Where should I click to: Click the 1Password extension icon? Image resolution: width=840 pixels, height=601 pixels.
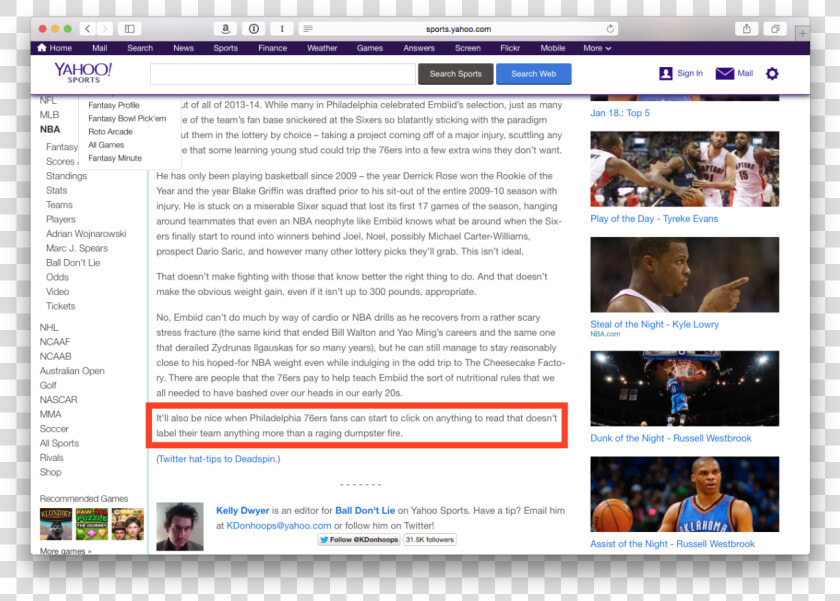pyautogui.click(x=254, y=29)
